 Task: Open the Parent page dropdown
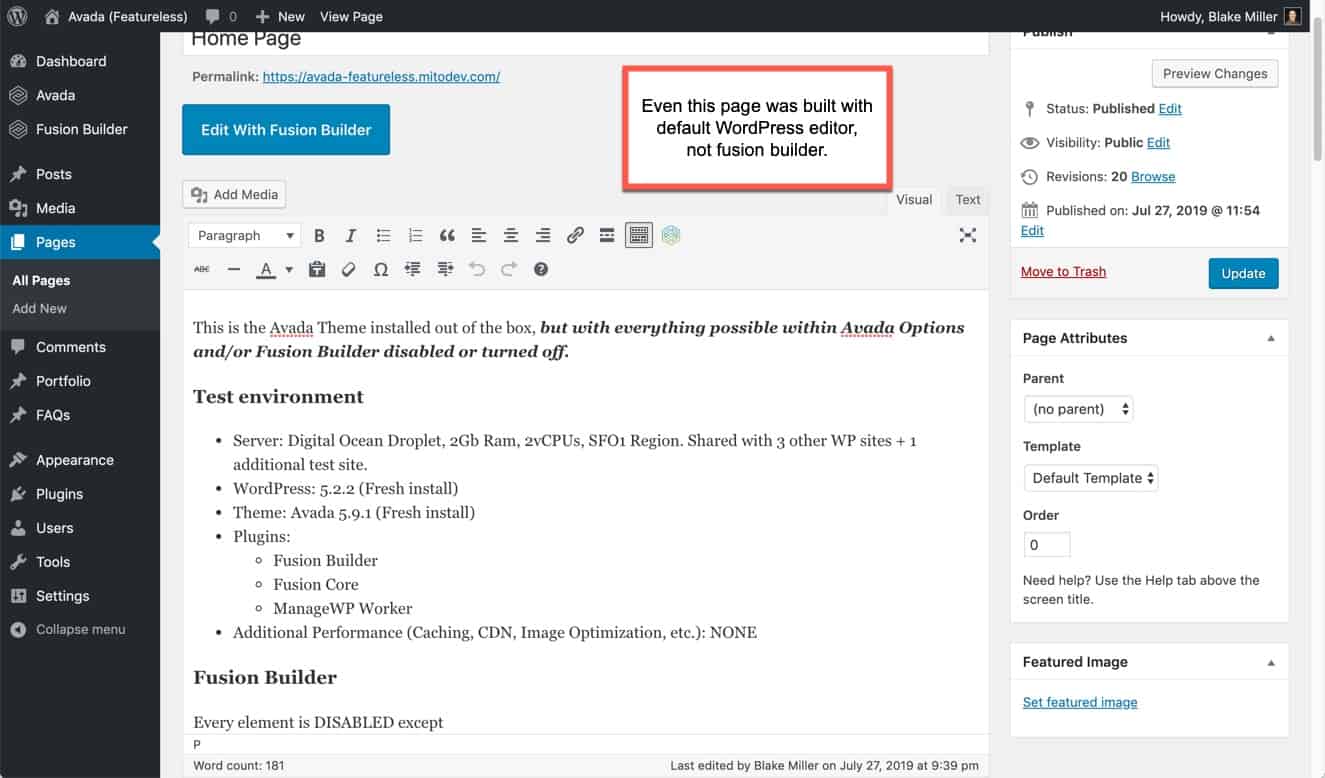click(1078, 409)
